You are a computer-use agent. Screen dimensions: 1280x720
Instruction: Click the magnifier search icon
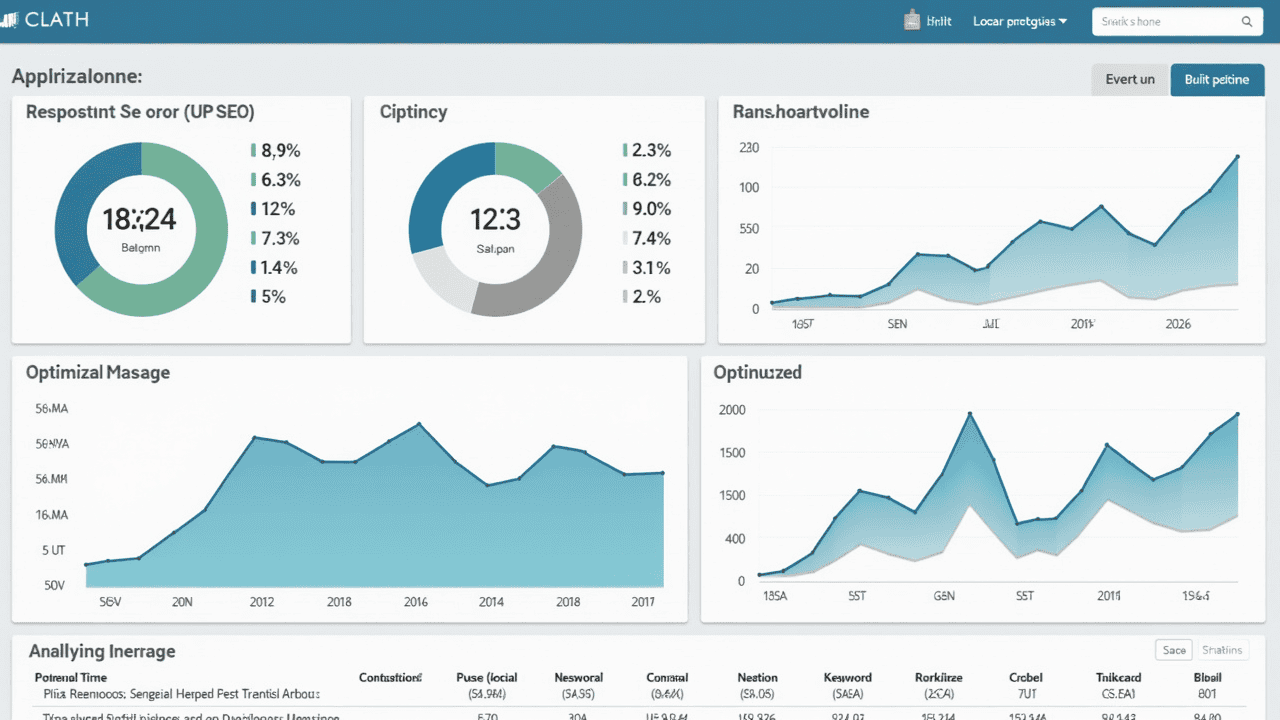pos(1247,21)
